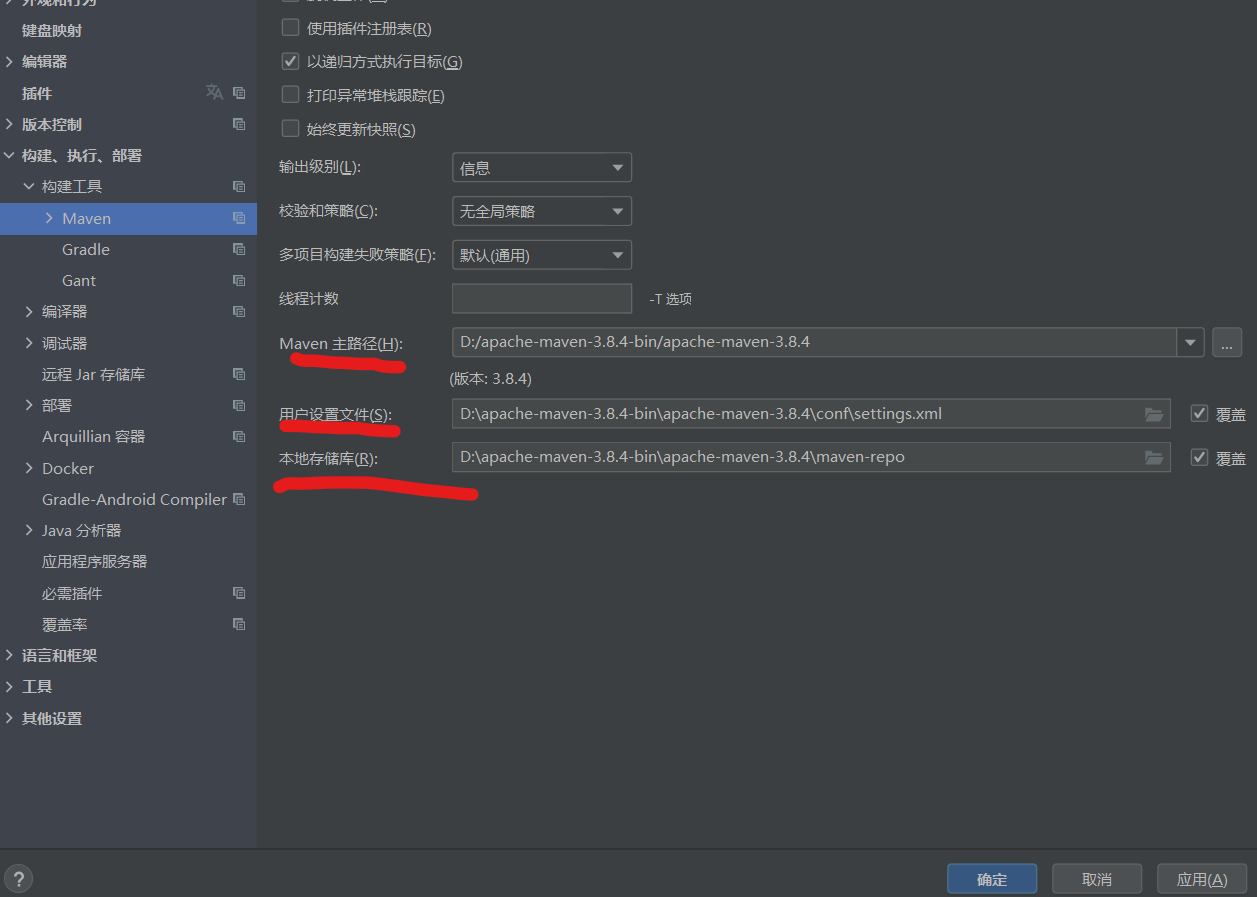1257x897 pixels.
Task: Click project-level icon beside Gradle-Android Compiler
Action: [239, 499]
